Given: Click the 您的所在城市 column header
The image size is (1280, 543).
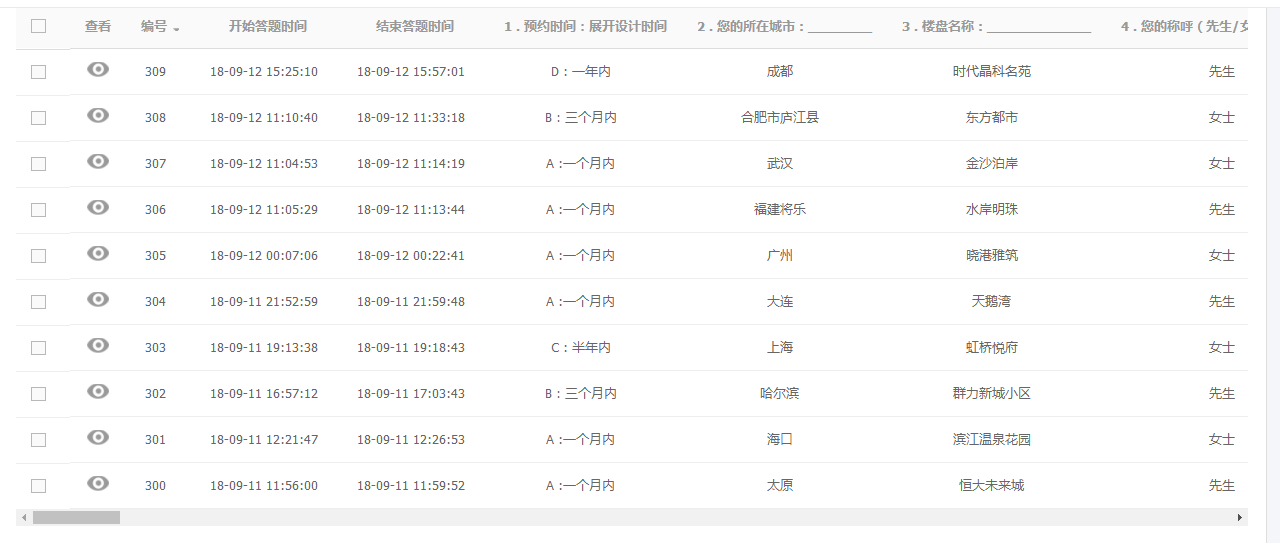Looking at the screenshot, I should 784,26.
